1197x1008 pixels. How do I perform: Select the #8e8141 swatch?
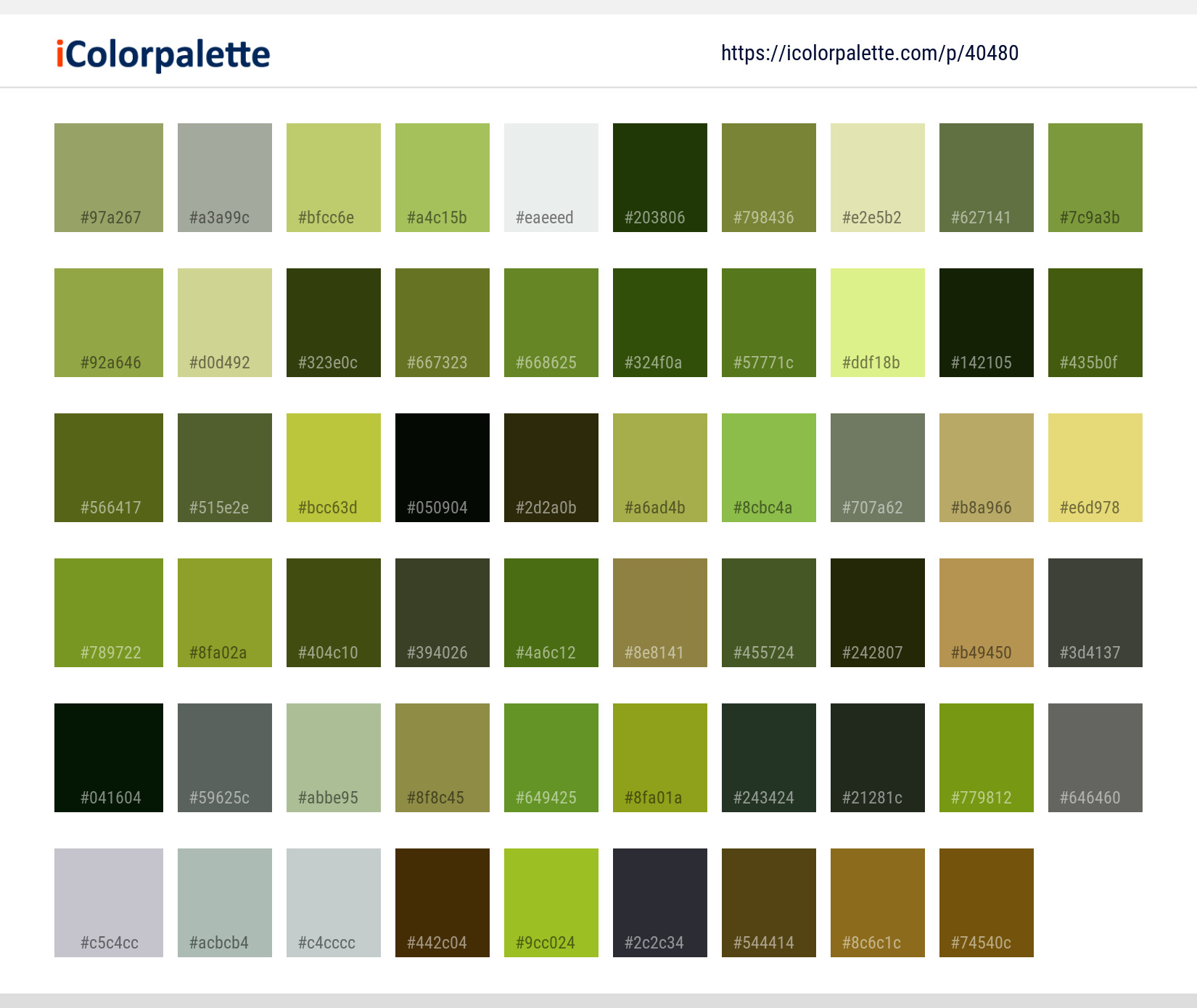click(660, 613)
